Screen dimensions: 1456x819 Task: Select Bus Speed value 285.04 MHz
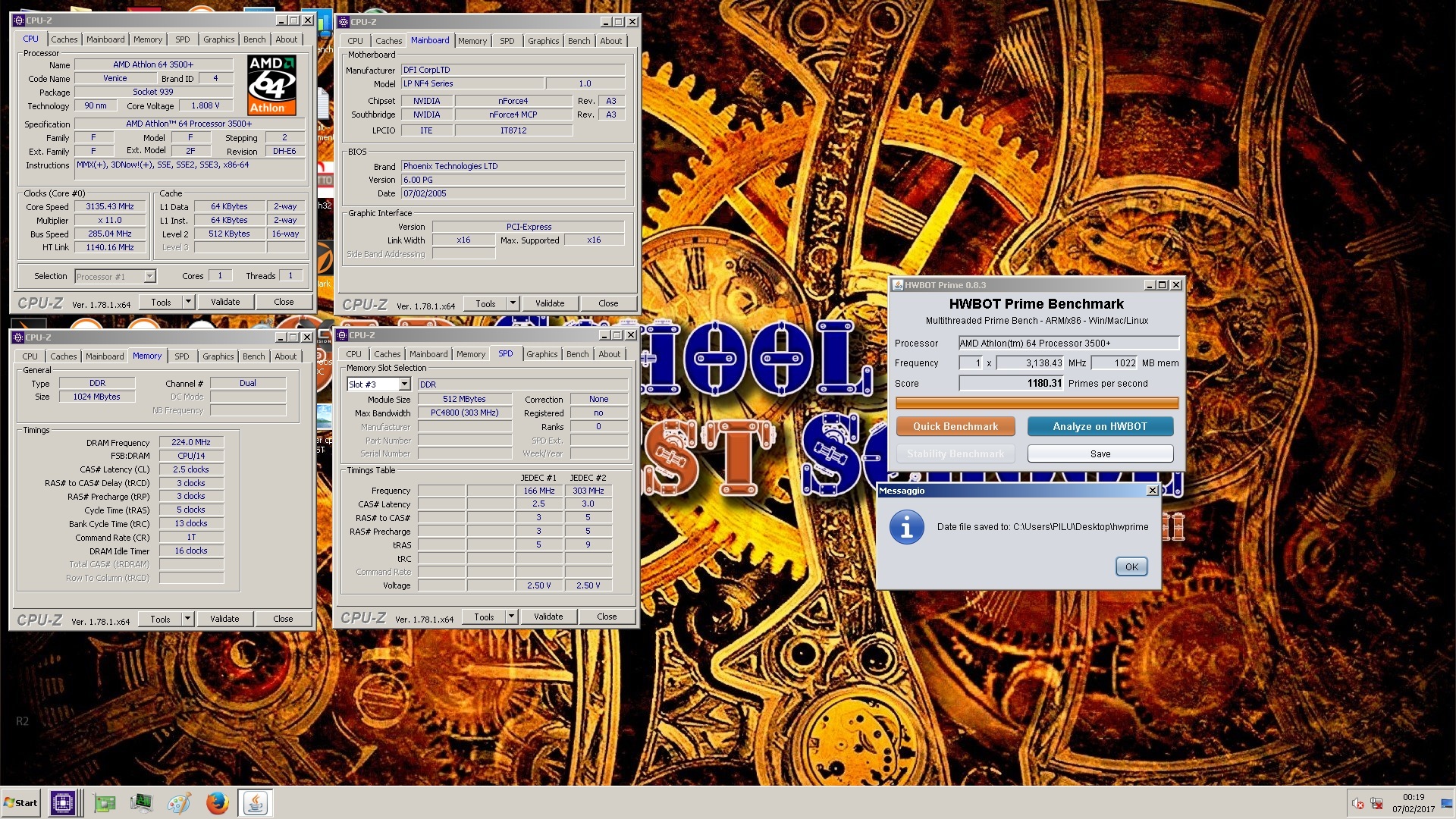[111, 234]
